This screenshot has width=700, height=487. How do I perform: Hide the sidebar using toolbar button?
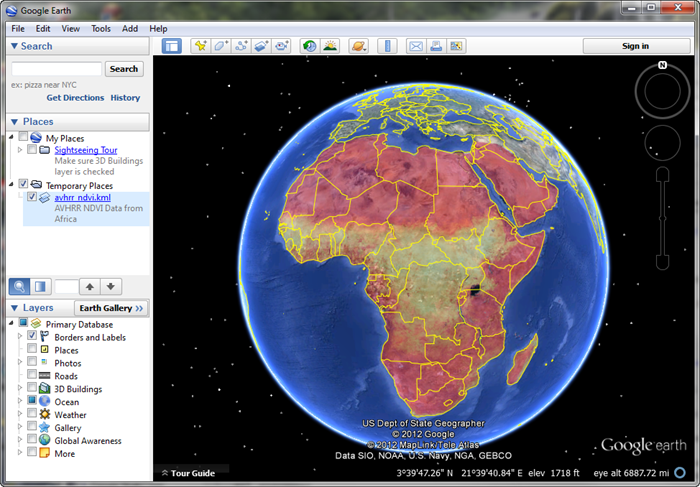[x=172, y=46]
